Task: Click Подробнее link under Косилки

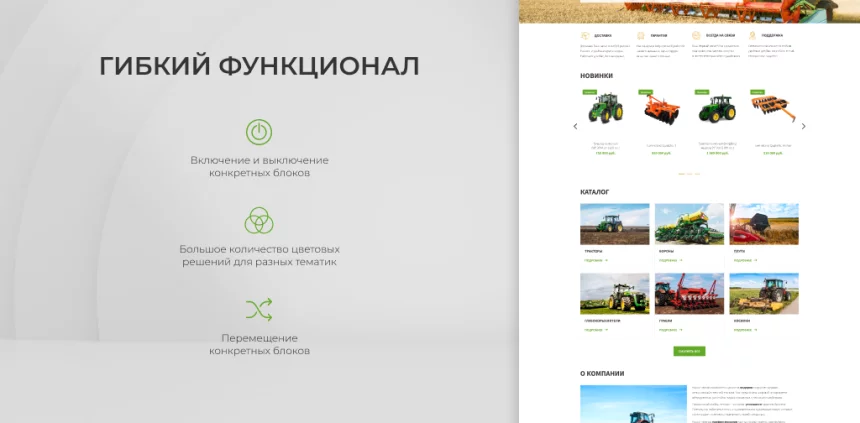Action: pyautogui.click(x=744, y=329)
